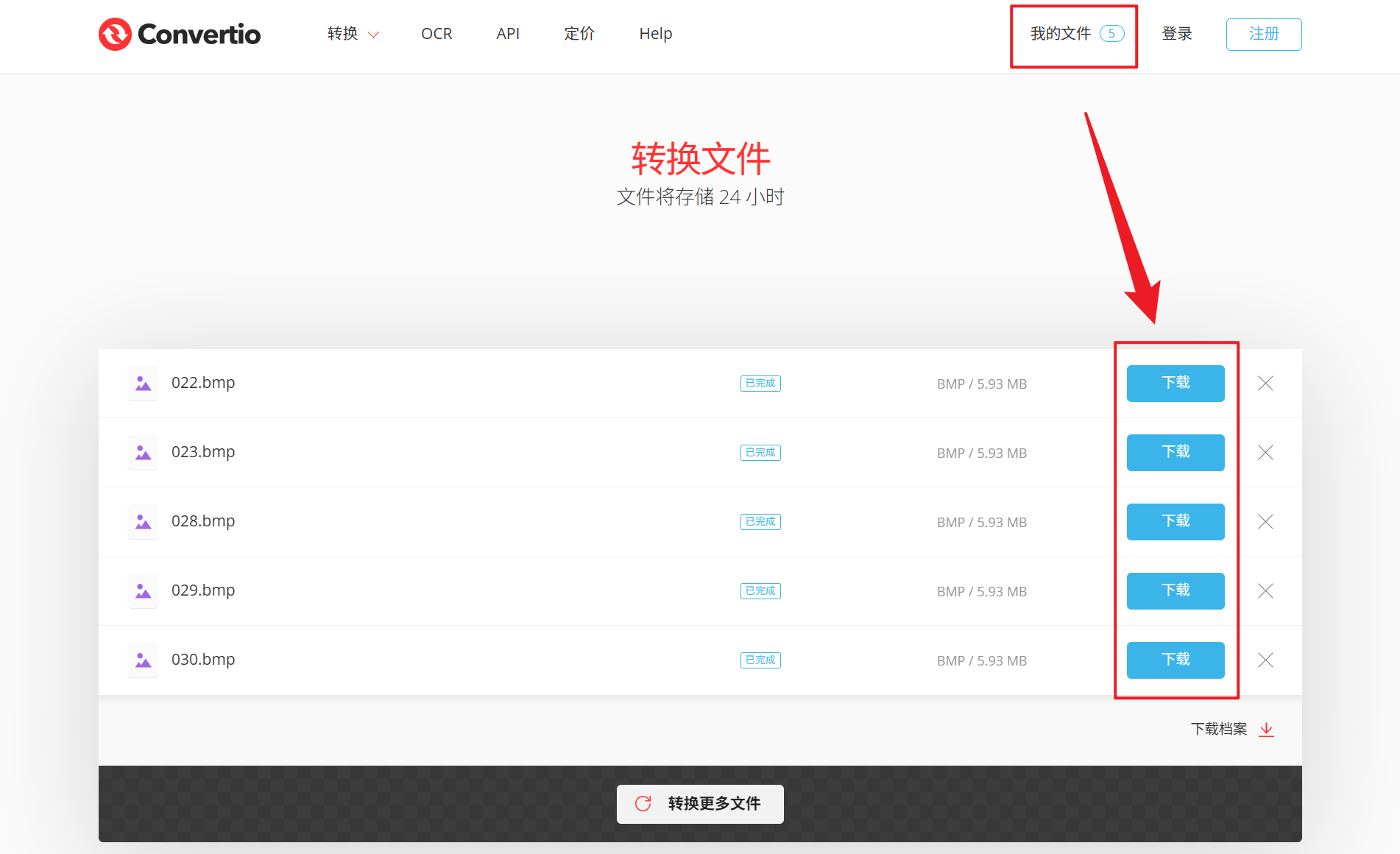The width and height of the screenshot is (1400, 854).
Task: Click the 023.bmp image file icon
Action: (x=142, y=452)
